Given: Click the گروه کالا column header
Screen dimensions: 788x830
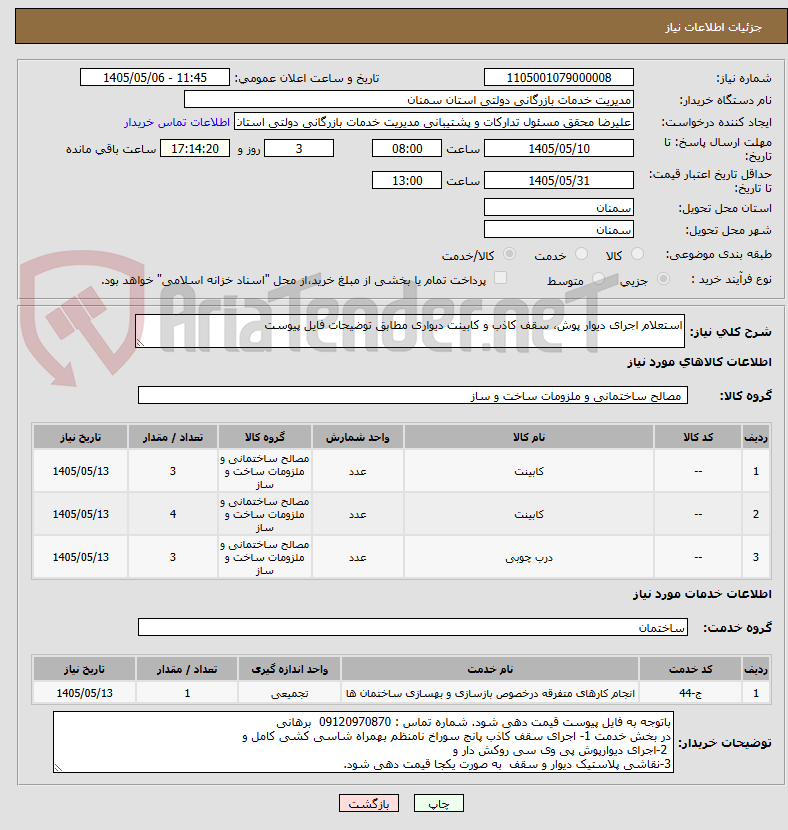Looking at the screenshot, I should pos(265,437).
